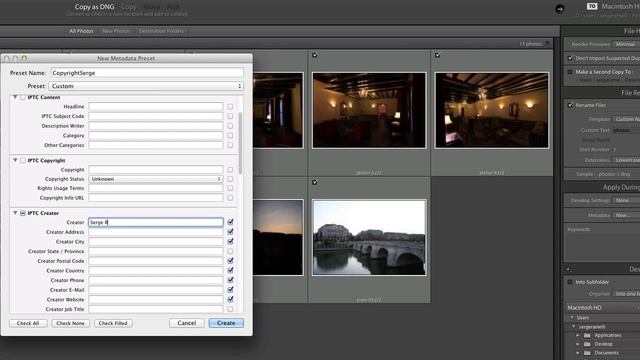
Task: Open the Applications folder in the tree
Action: [x=607, y=335]
